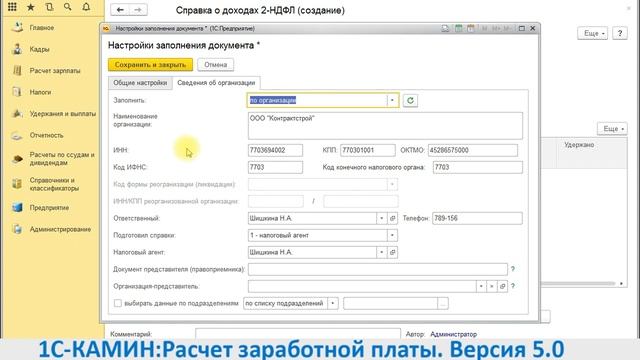Open the Налоги menu label
The image size is (640, 360).
40,92
